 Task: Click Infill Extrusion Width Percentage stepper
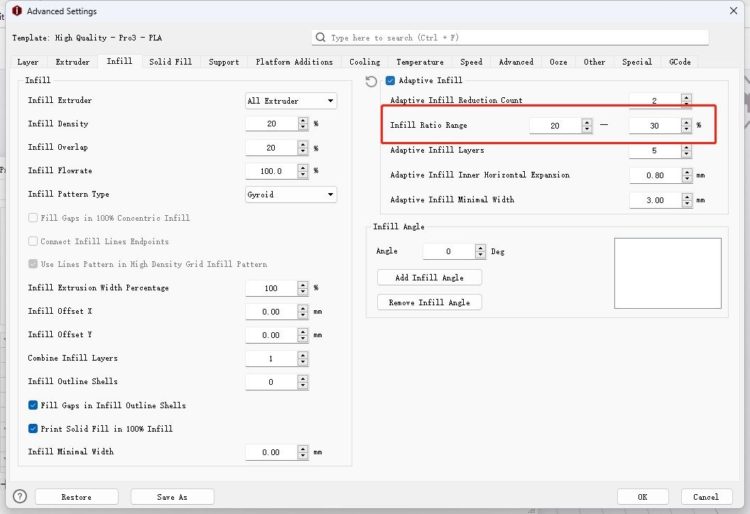tap(303, 288)
